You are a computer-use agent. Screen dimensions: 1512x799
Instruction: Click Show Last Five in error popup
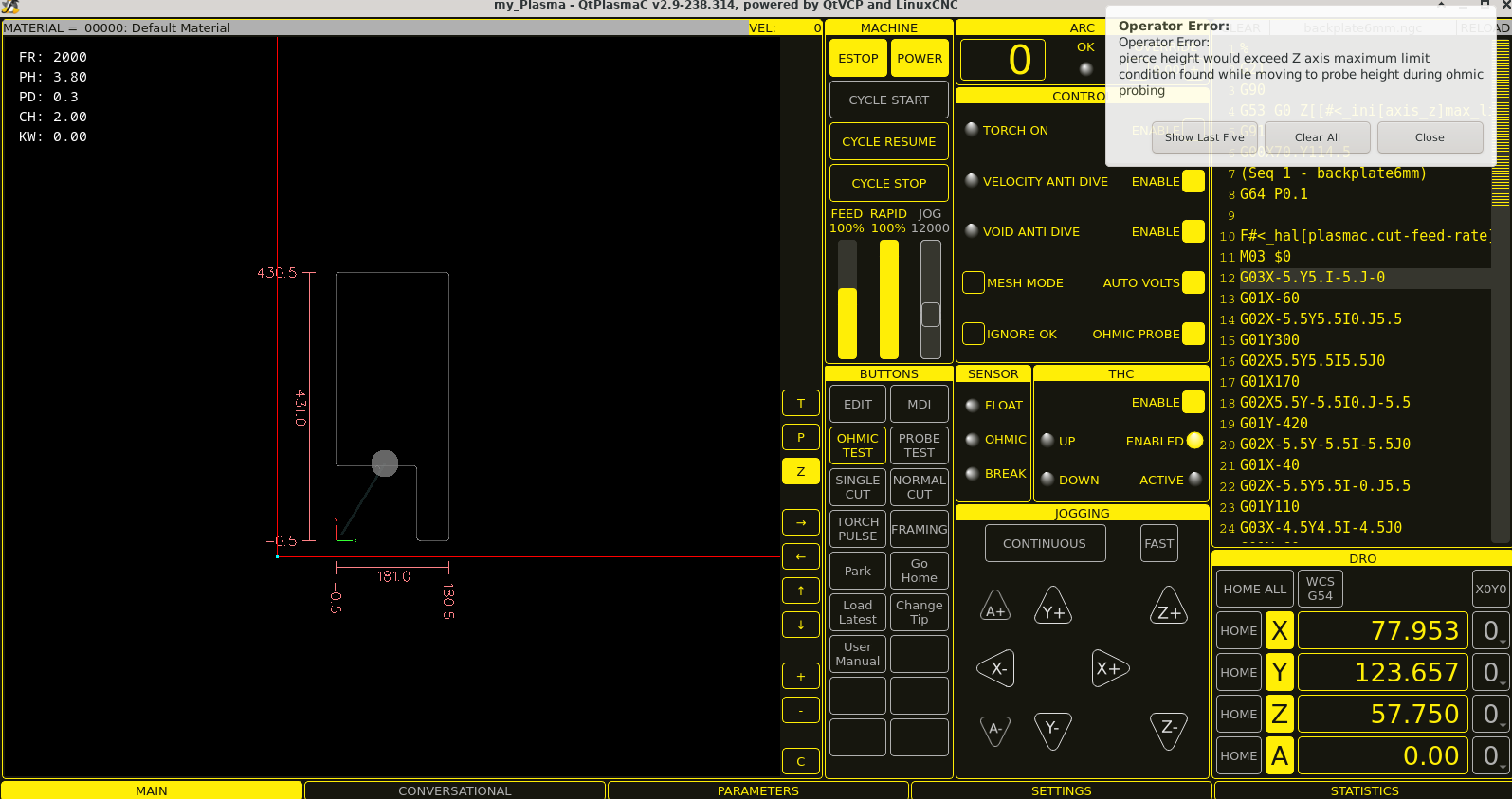(1204, 137)
